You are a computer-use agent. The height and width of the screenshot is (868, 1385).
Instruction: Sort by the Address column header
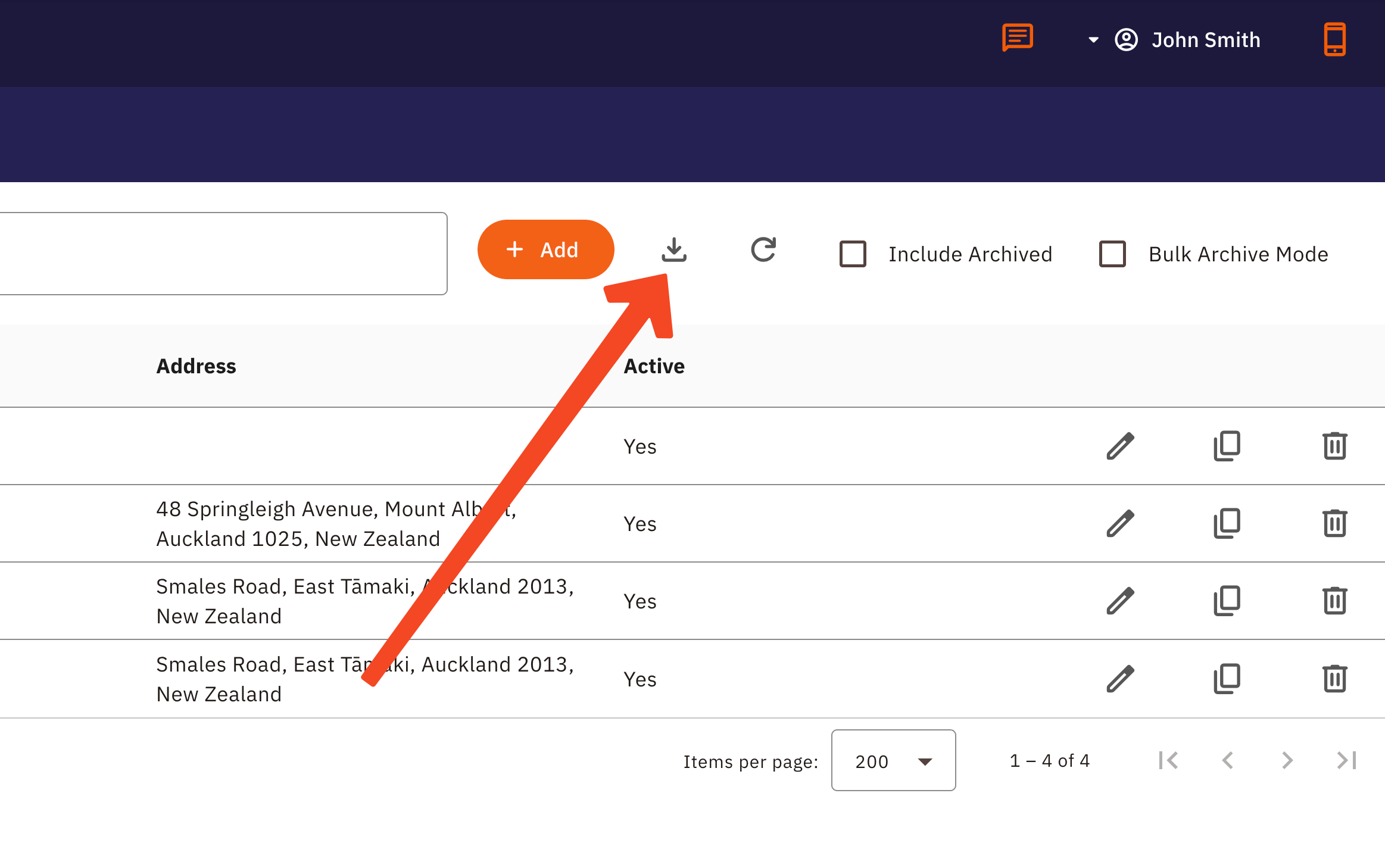coord(196,366)
